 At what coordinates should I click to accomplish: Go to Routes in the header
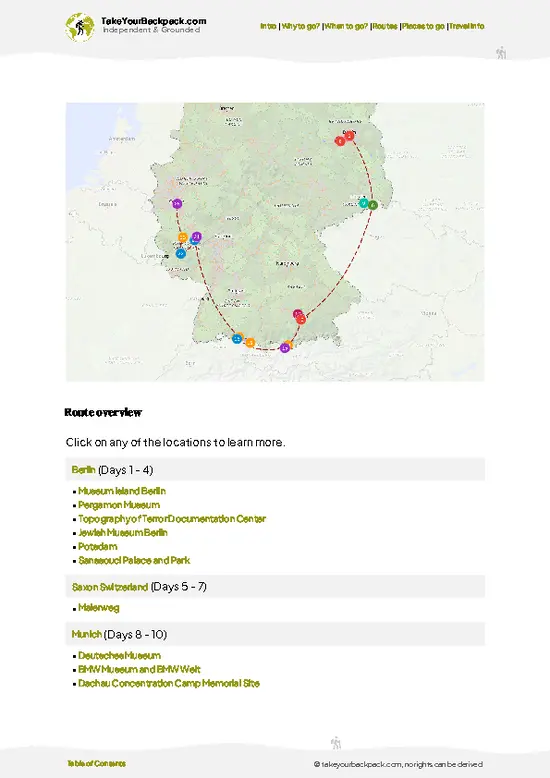coord(385,26)
